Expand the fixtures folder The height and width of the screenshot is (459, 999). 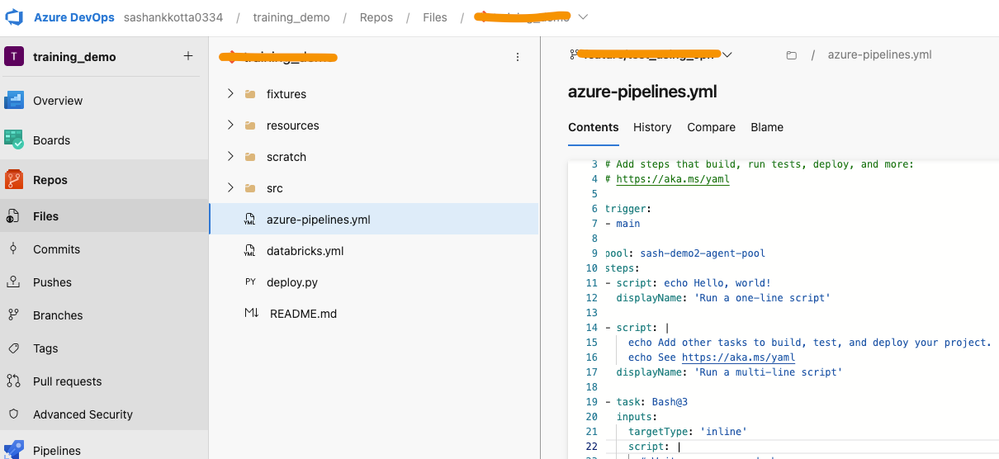pos(231,94)
